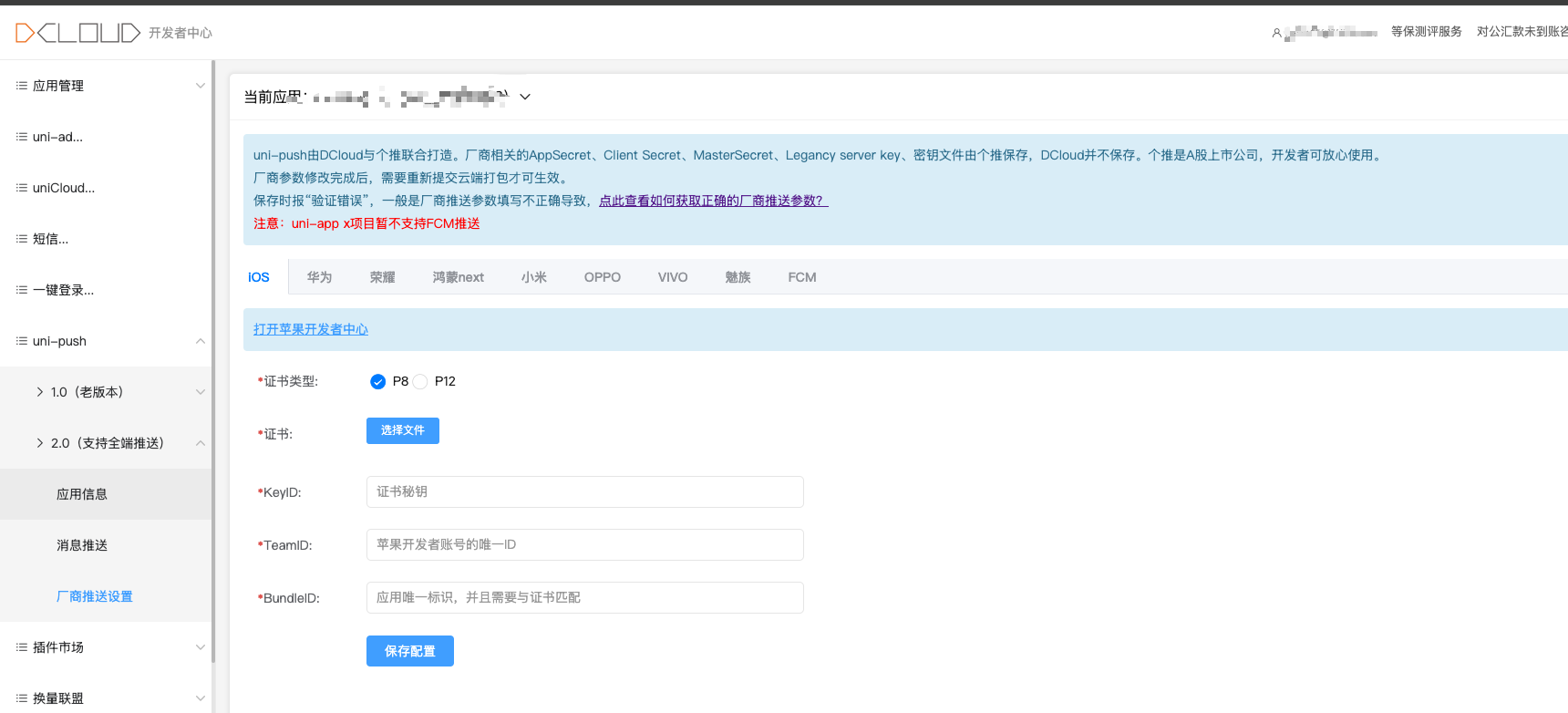
Task: Open the uni-ad sidebar menu
Action: point(106,137)
